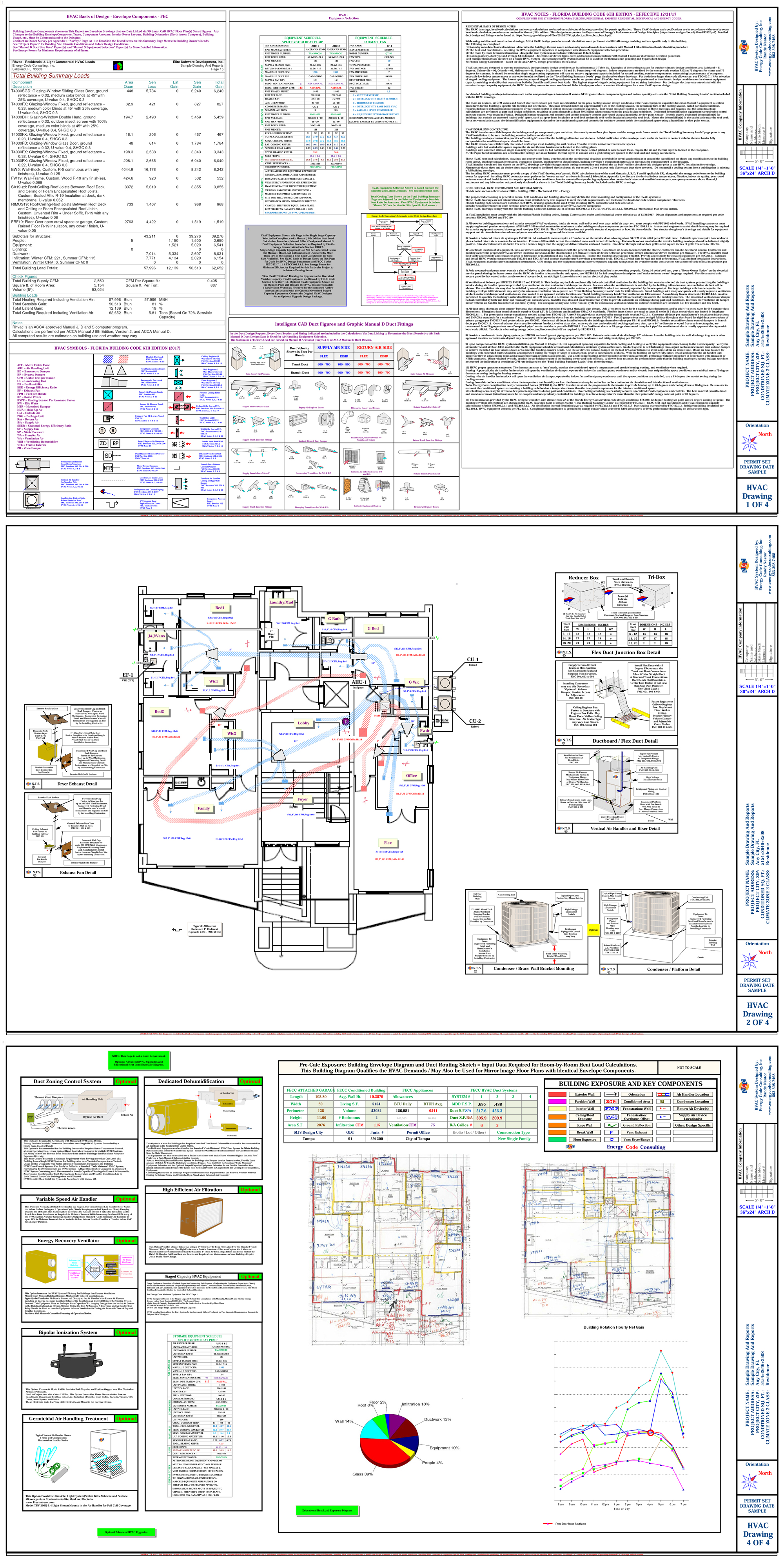
Task: Click Educational Heat Load Exposure Diagram label
Action: 327,1510
